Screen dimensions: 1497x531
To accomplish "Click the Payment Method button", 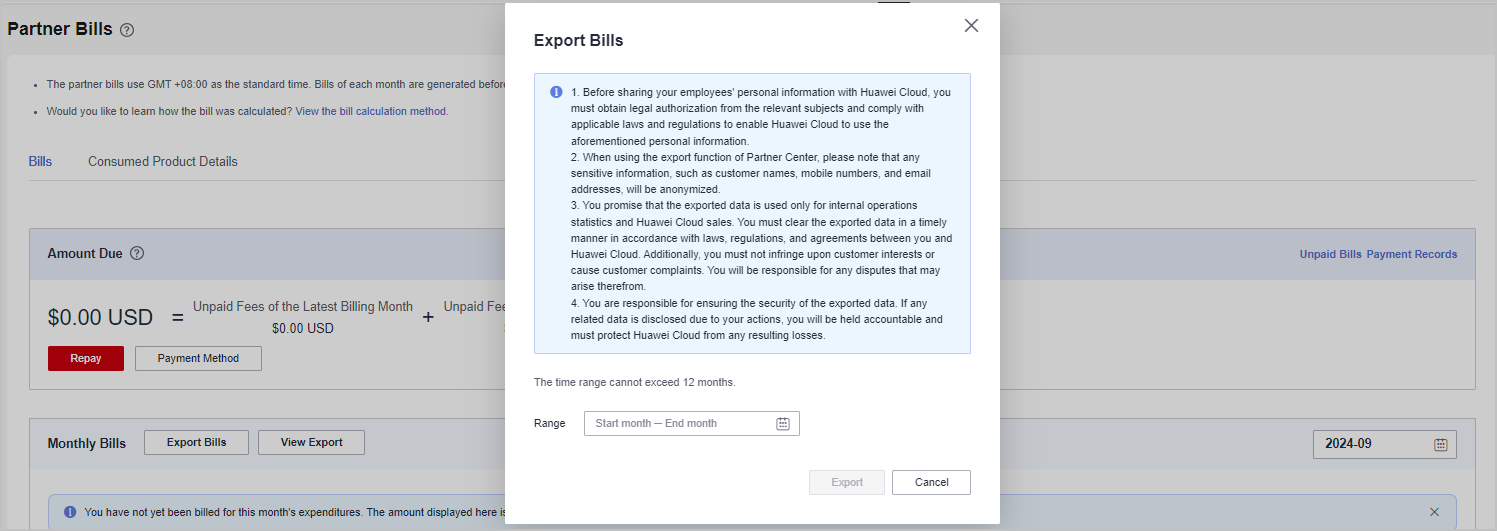I will click(198, 359).
